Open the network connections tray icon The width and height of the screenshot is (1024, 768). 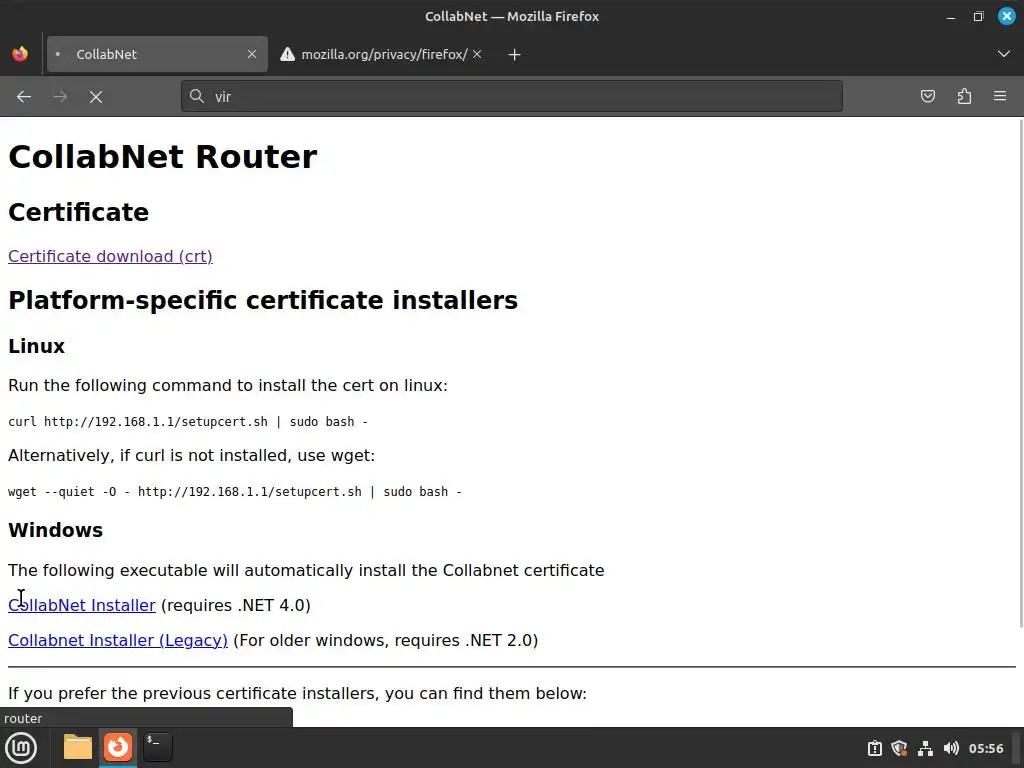pos(925,748)
